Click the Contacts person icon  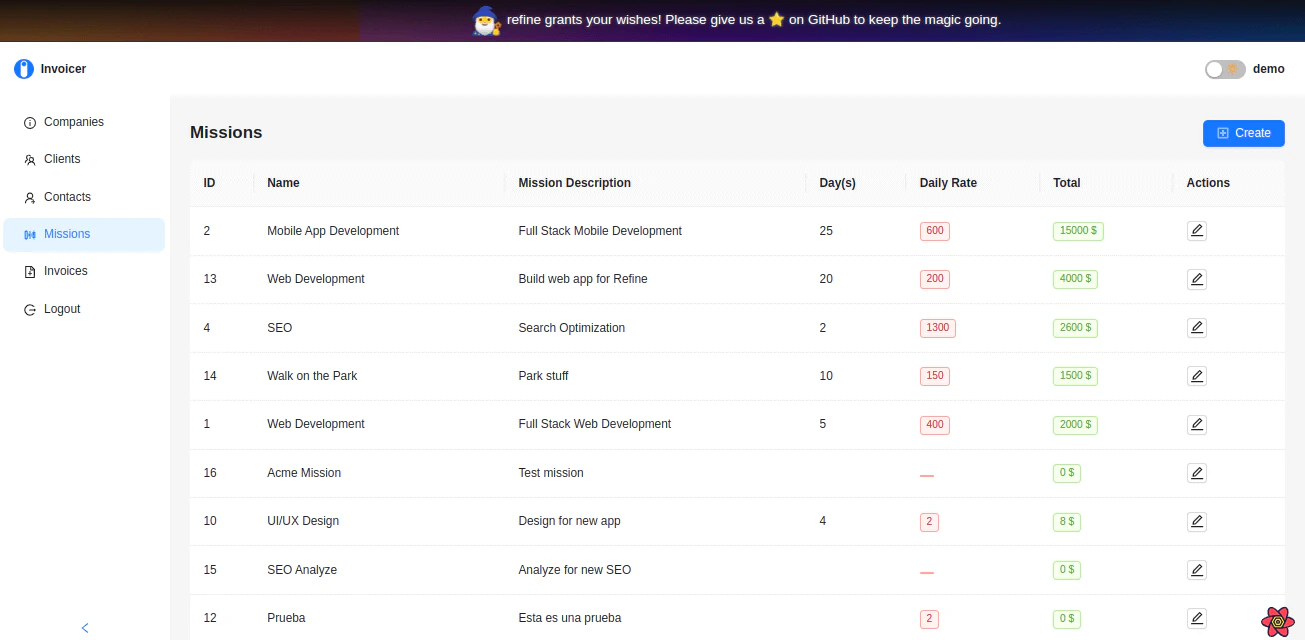click(28, 197)
